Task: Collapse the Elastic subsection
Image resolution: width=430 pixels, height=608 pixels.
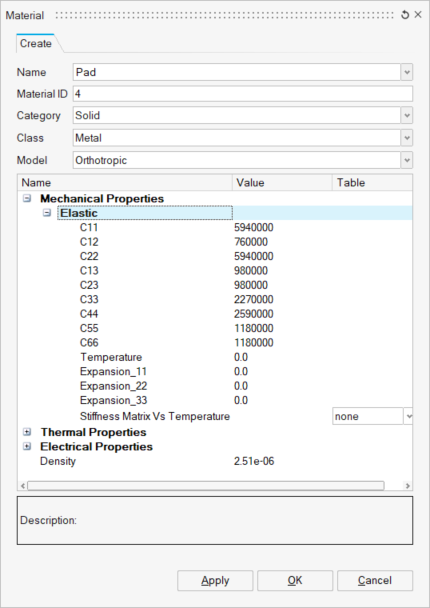Action: coord(47,213)
